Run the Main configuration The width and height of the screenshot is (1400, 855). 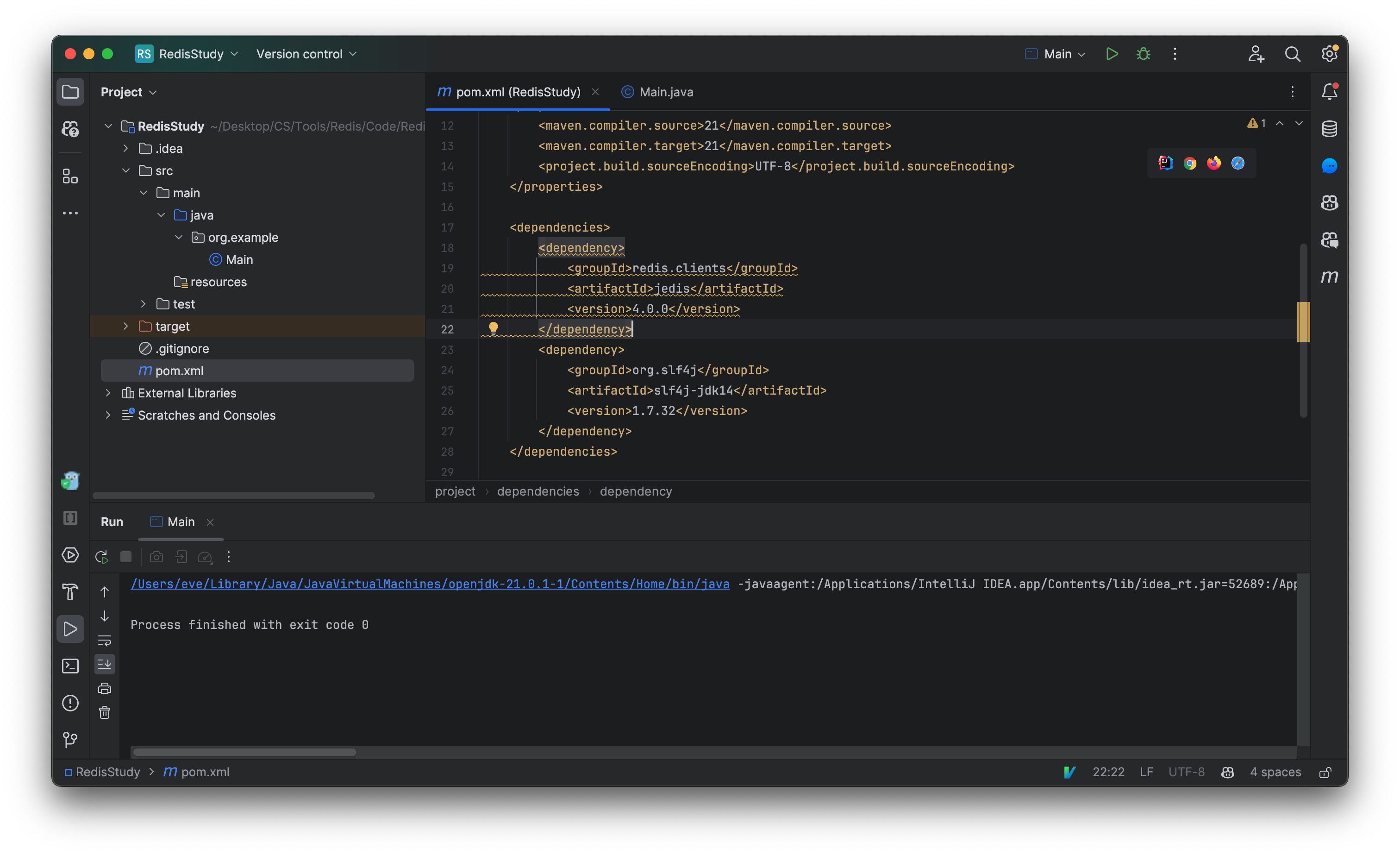1112,54
